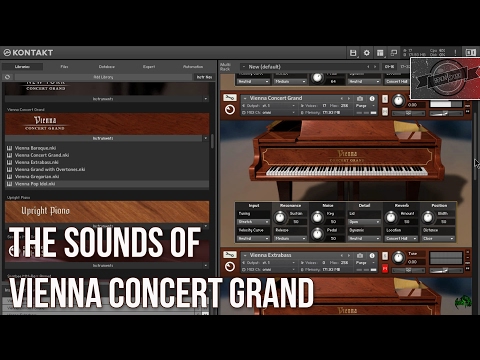The image size is (480, 360).
Task: Click the Reverb Amount knob
Action: (x=391, y=218)
